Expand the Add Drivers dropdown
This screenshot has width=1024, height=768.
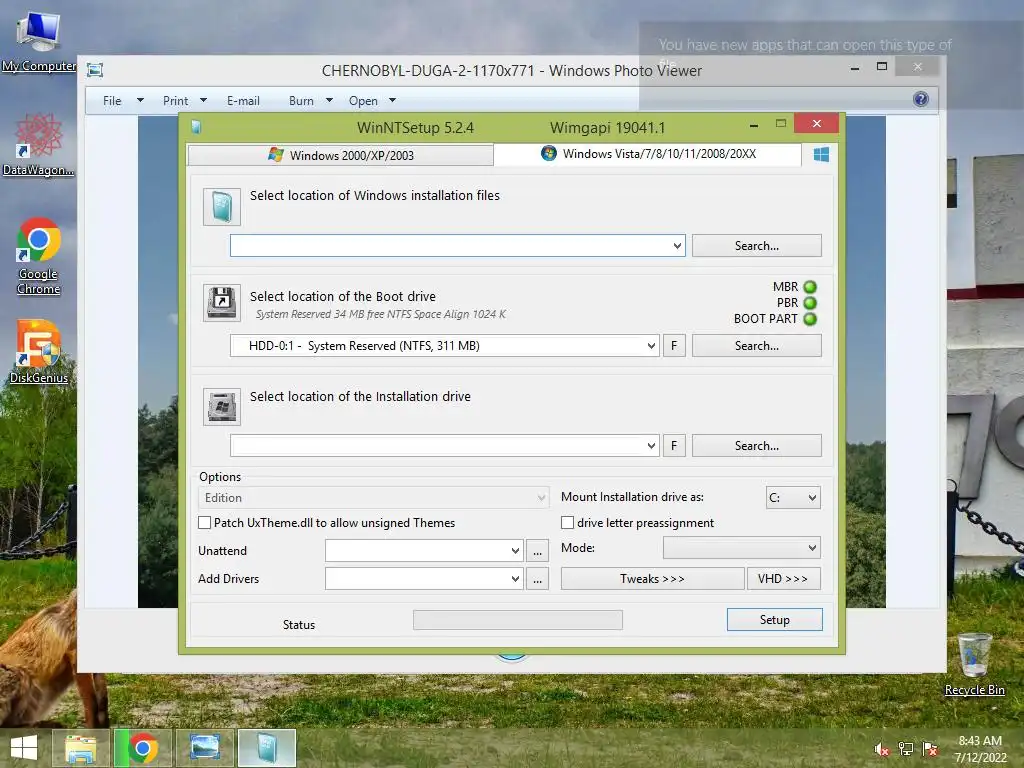pyautogui.click(x=515, y=579)
